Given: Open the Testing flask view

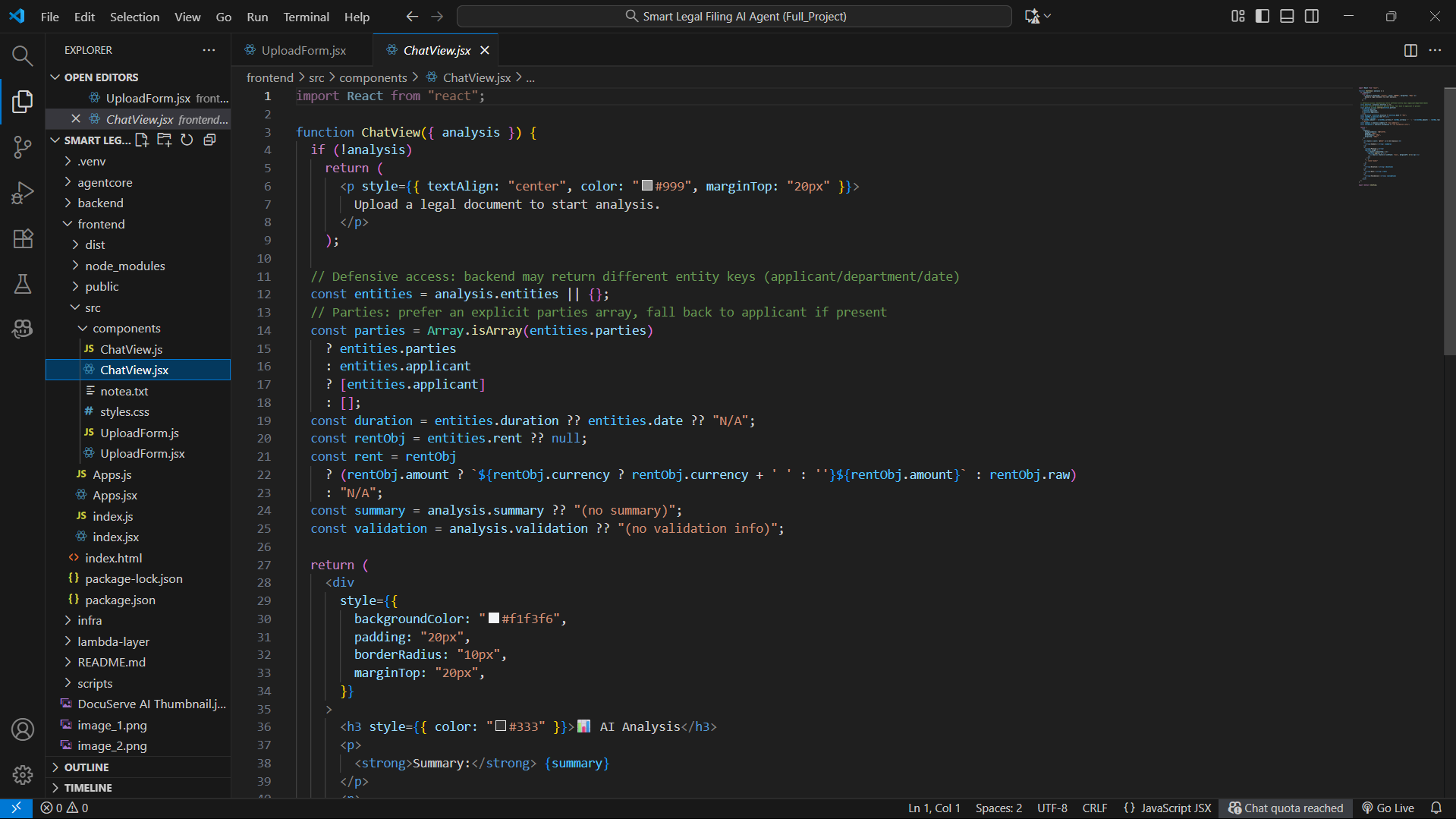Looking at the screenshot, I should [22, 284].
